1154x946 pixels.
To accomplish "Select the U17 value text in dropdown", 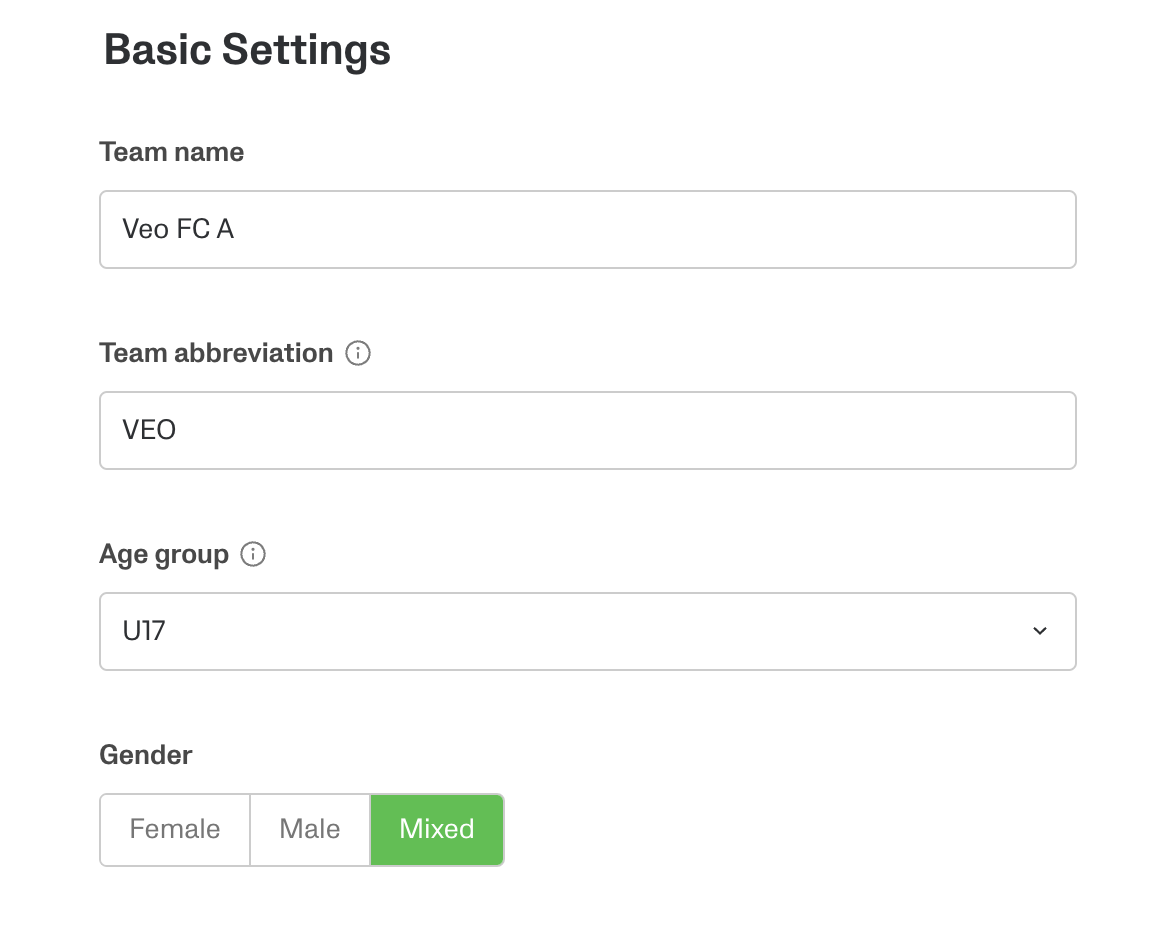I will (144, 631).
